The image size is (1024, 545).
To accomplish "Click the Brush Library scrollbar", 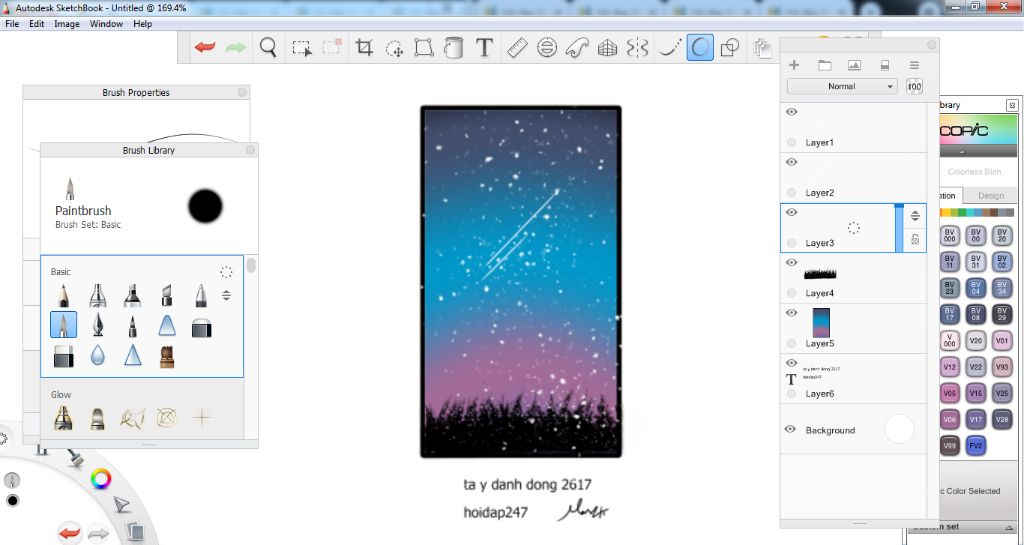I will coord(251,266).
